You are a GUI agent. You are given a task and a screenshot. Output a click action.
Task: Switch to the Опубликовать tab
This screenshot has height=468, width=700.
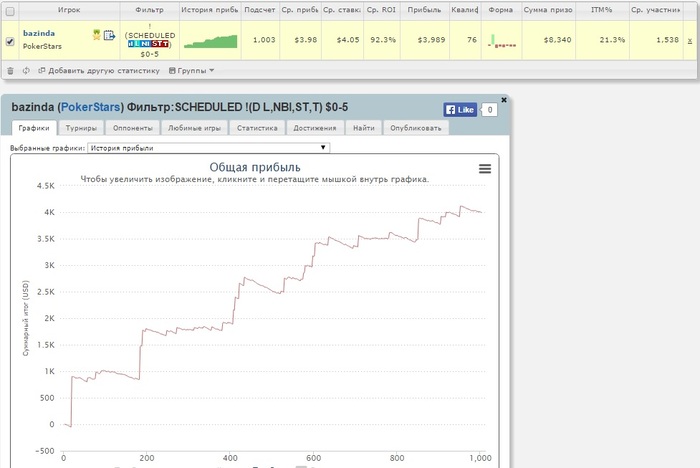416,128
